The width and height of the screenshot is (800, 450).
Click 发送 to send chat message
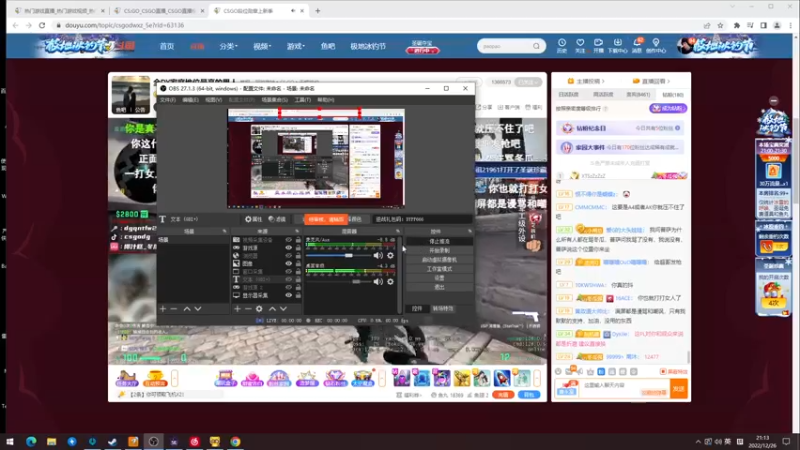click(679, 389)
